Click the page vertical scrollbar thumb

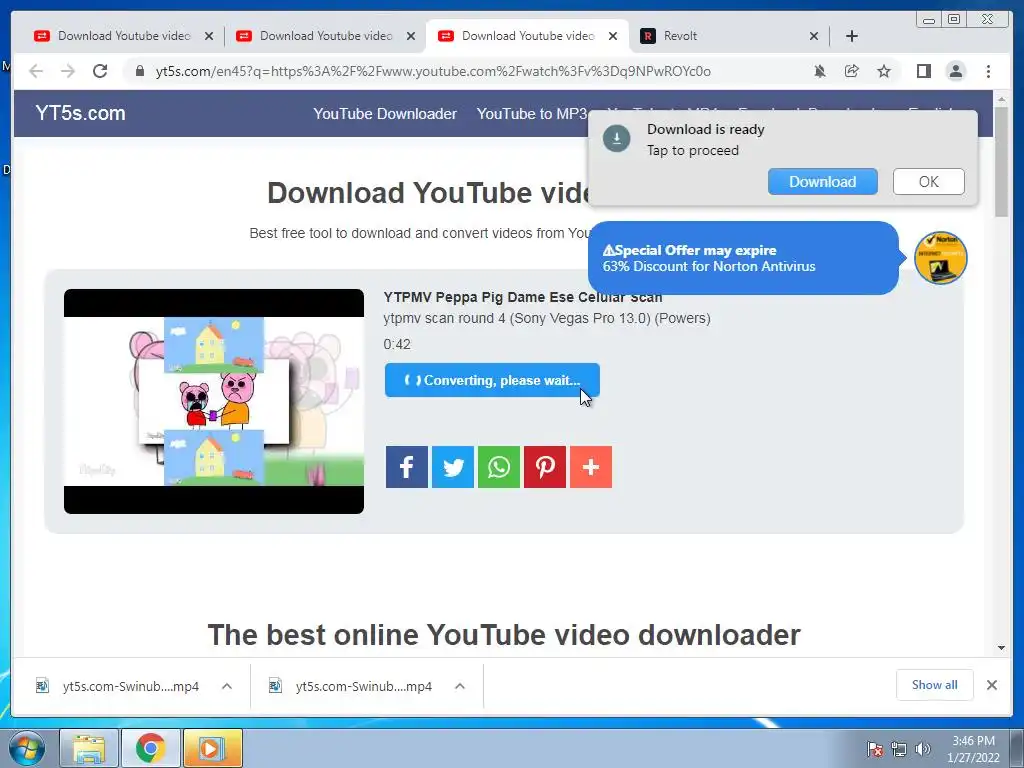[1001, 161]
